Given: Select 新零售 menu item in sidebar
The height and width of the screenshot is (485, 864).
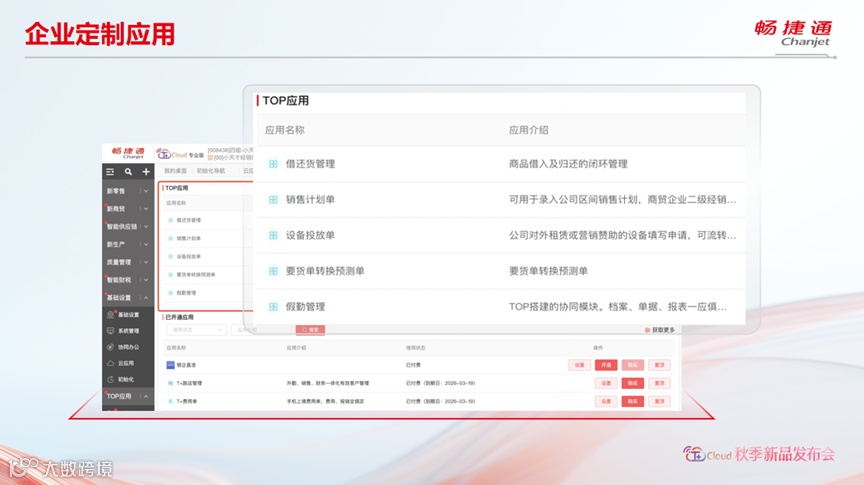Looking at the screenshot, I should (x=116, y=191).
